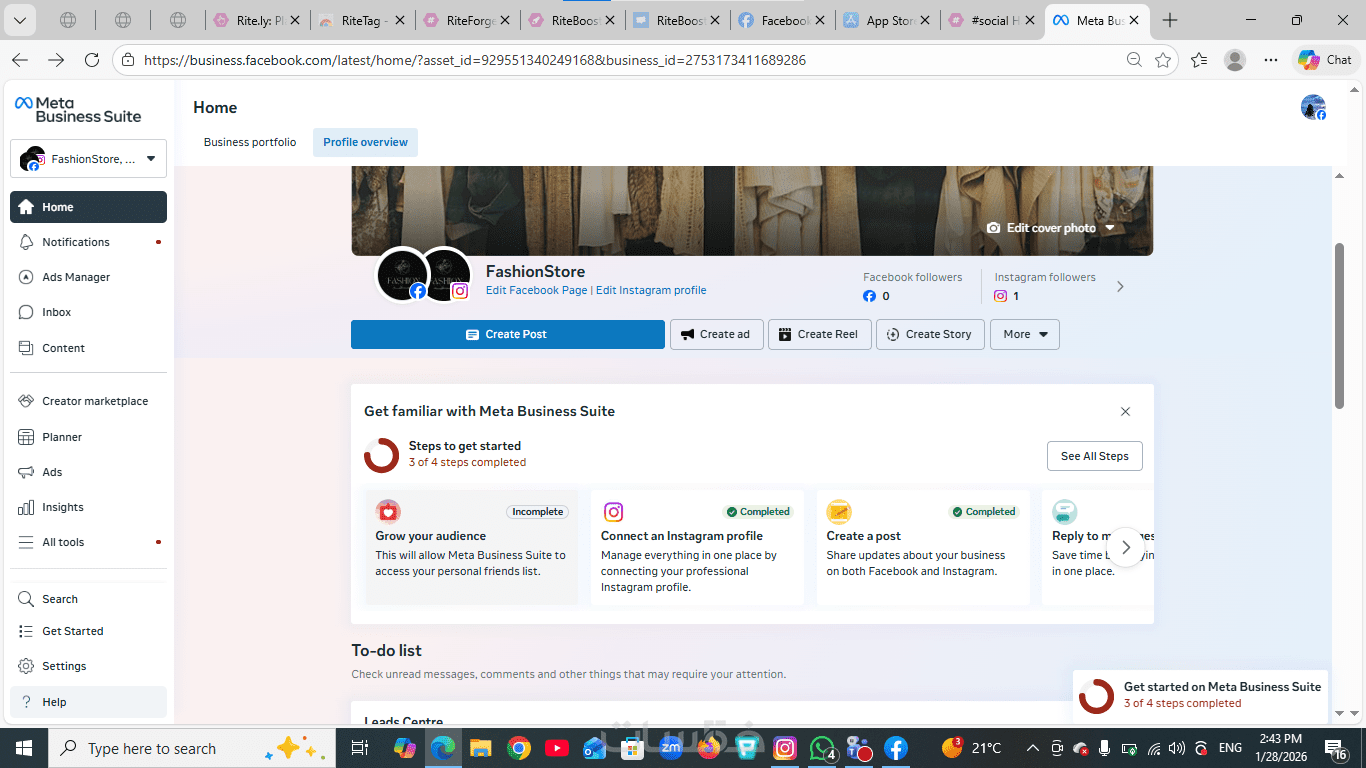
Task: Click the Get started on Meta Business Suite progress ring
Action: 1097,696
